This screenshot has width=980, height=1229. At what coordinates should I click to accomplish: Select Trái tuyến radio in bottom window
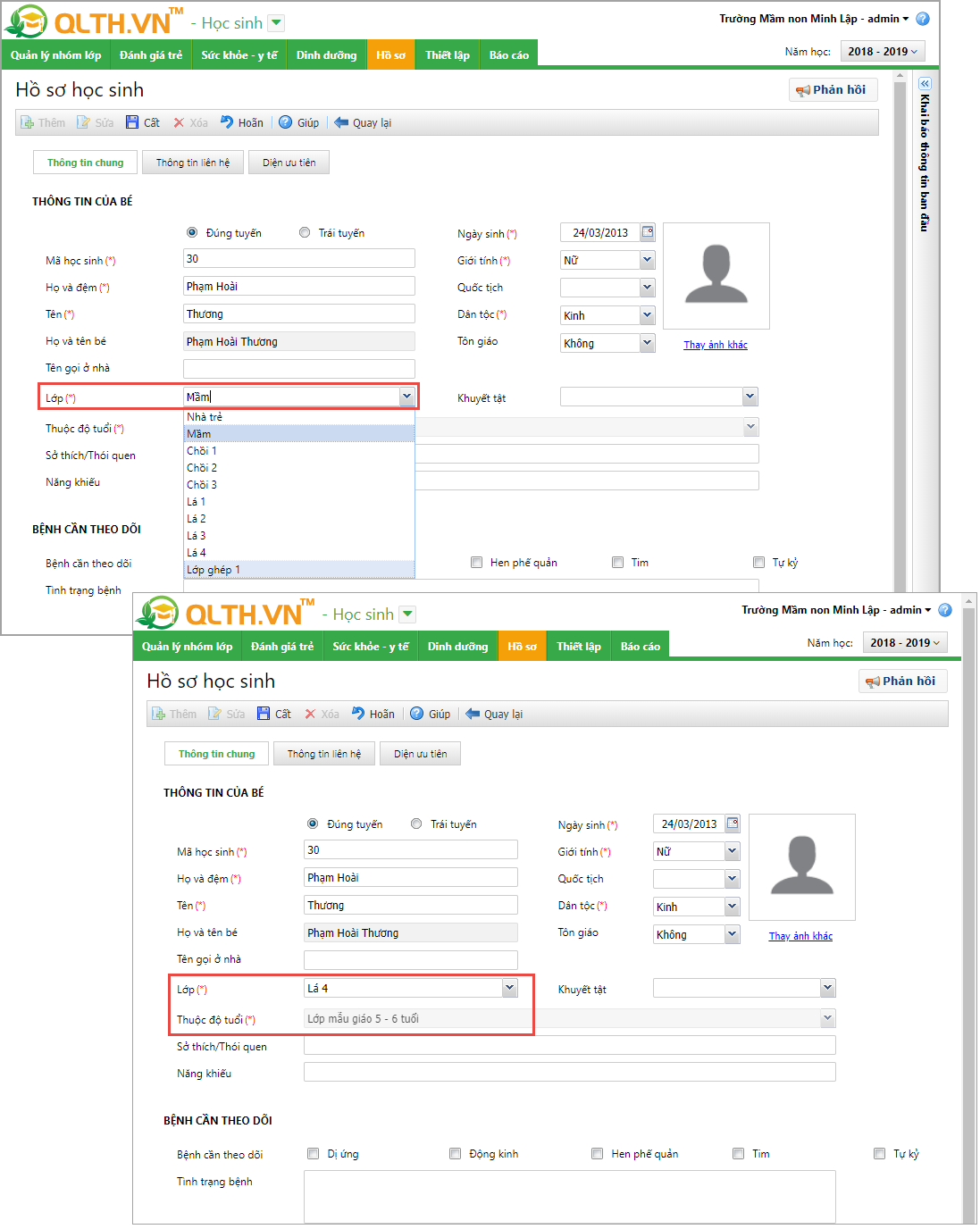click(416, 824)
